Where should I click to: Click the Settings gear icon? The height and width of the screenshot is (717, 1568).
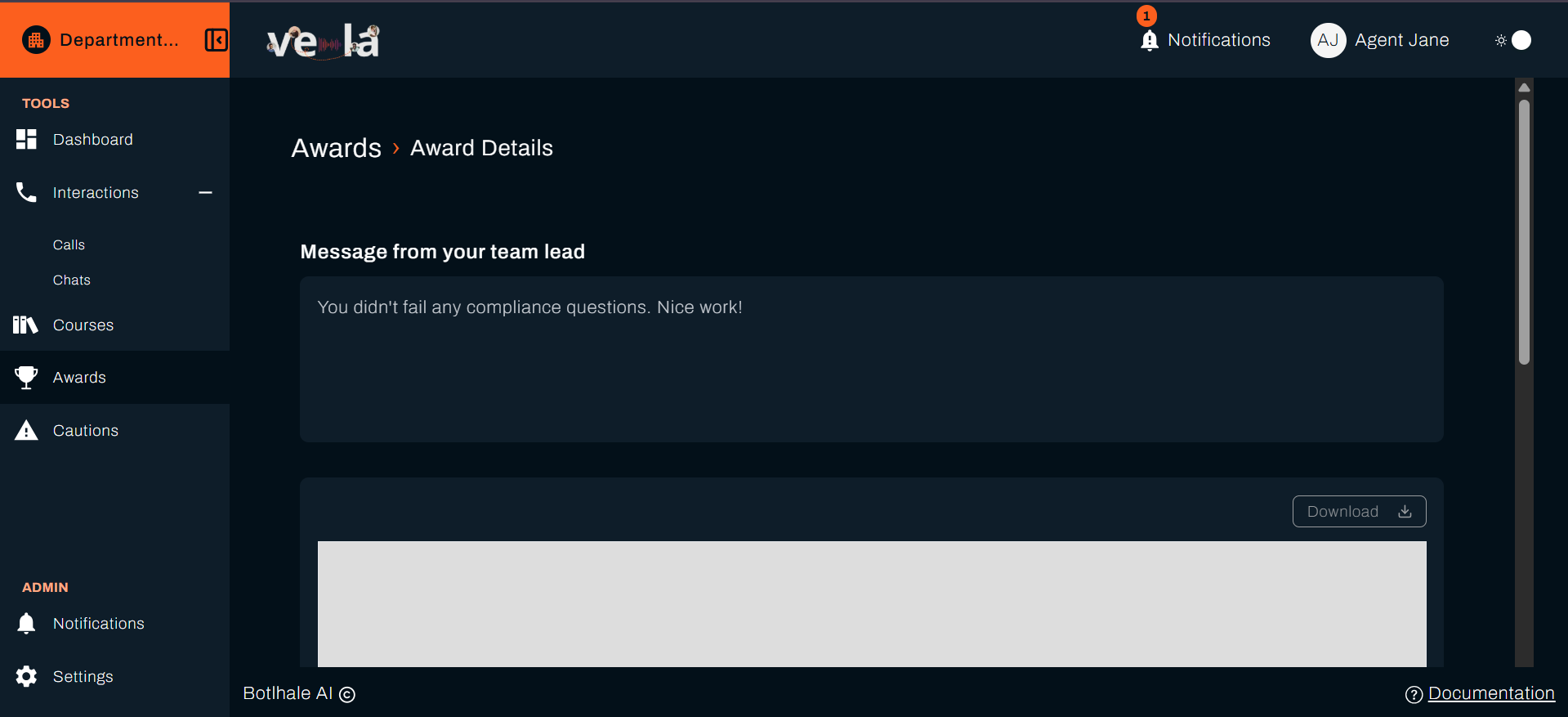coord(26,677)
